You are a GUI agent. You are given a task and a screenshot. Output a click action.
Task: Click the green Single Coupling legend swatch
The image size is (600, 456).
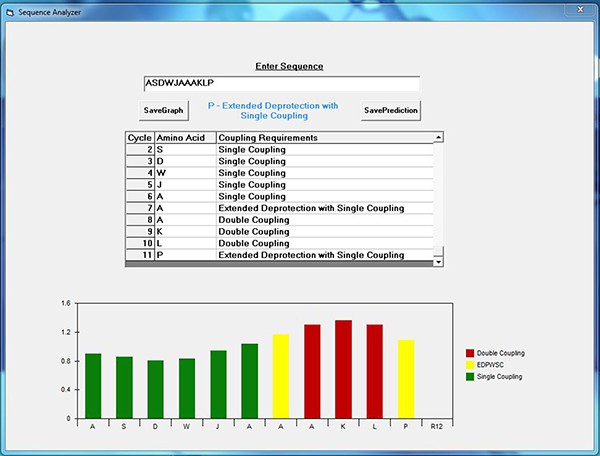pos(470,376)
